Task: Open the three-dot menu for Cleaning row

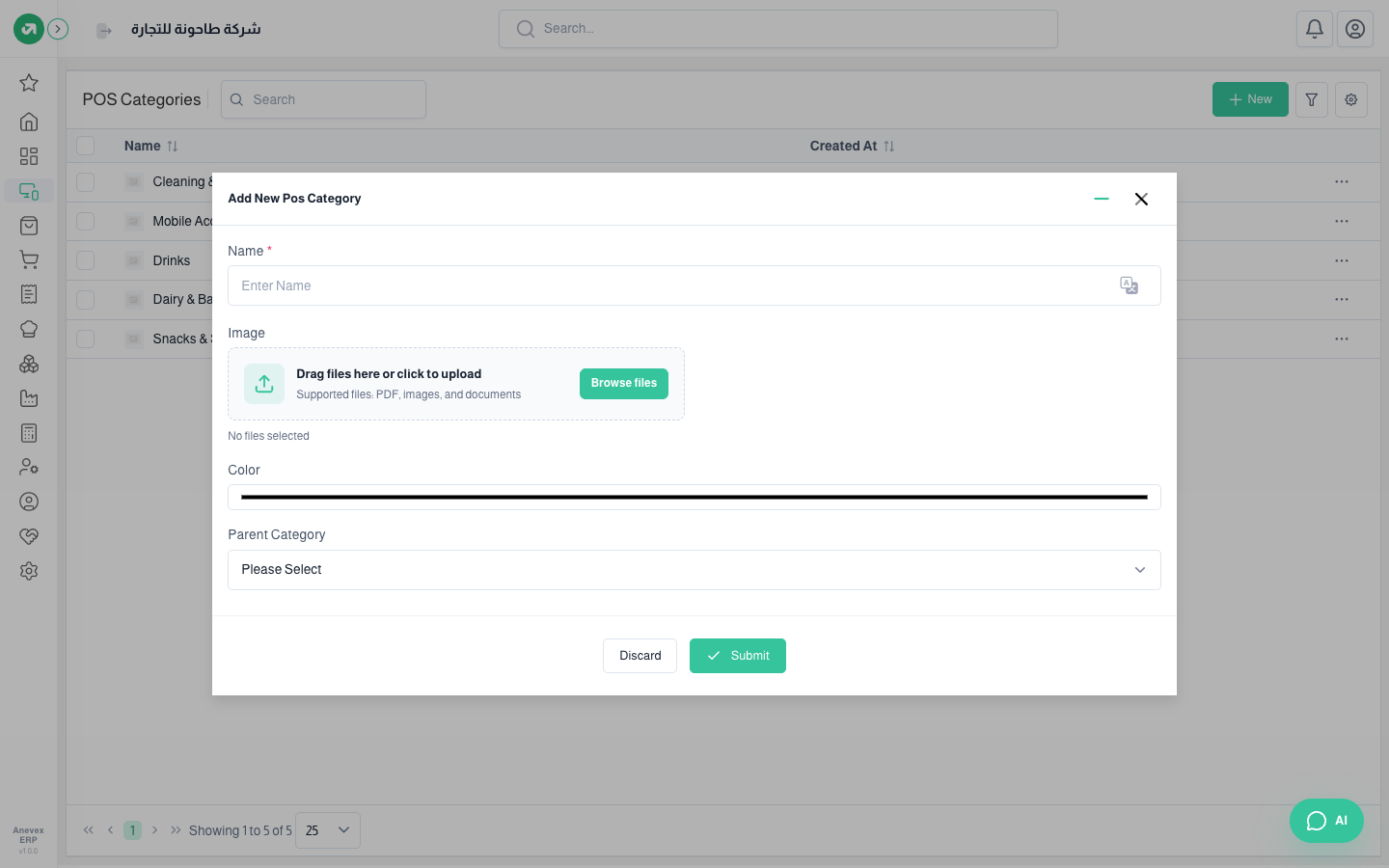Action: point(1342,181)
